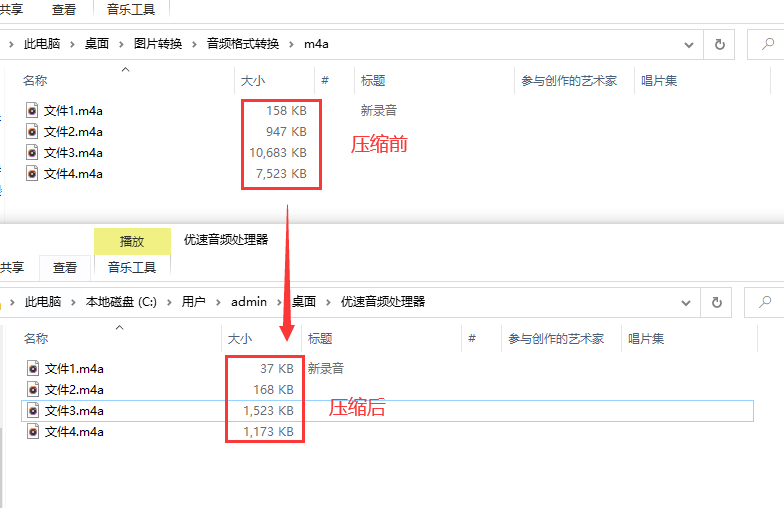Open 查看 tab in upper window
Image resolution: width=784 pixels, height=508 pixels.
pyautogui.click(x=64, y=10)
